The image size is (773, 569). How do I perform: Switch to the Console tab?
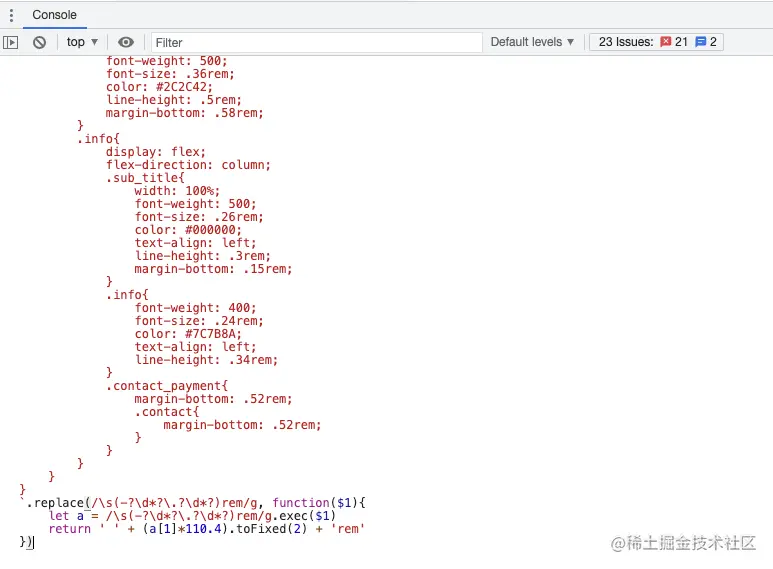tap(54, 15)
